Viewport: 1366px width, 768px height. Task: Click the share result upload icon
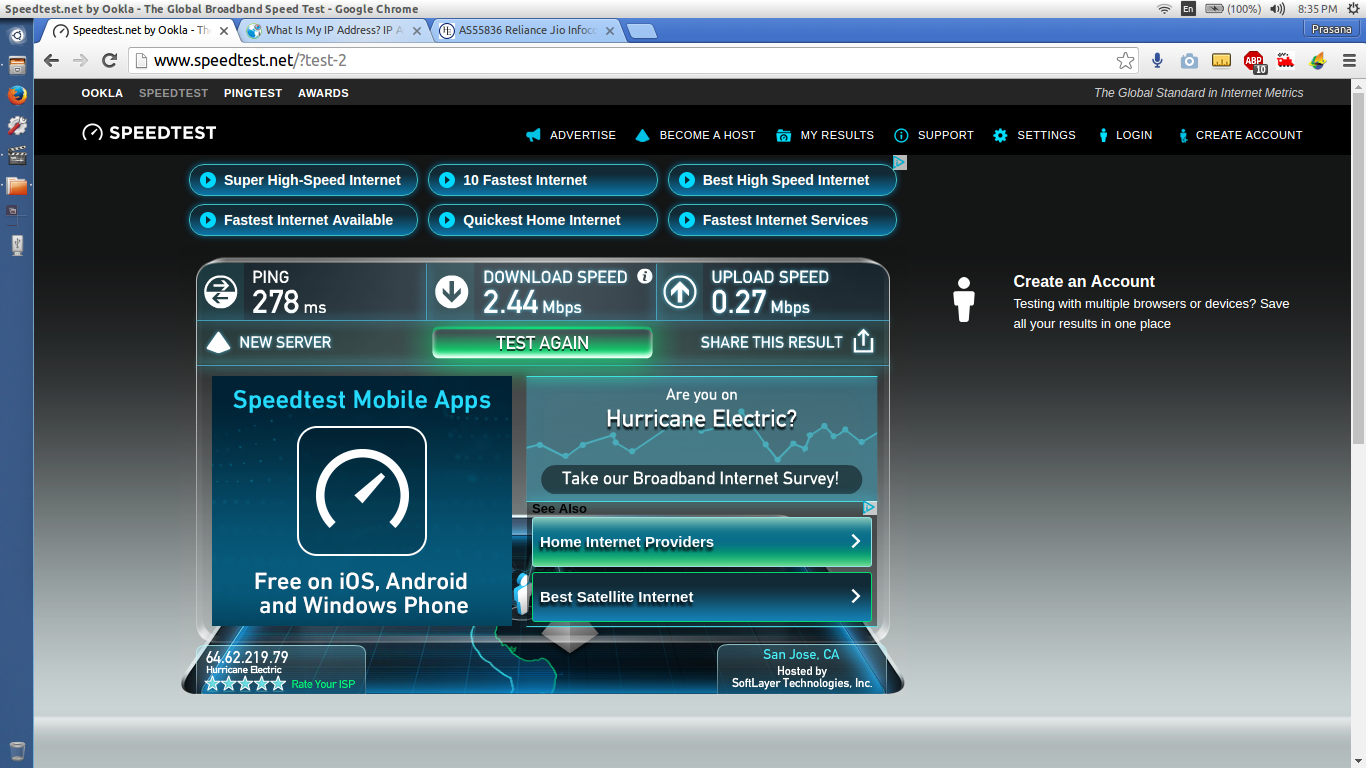(864, 342)
